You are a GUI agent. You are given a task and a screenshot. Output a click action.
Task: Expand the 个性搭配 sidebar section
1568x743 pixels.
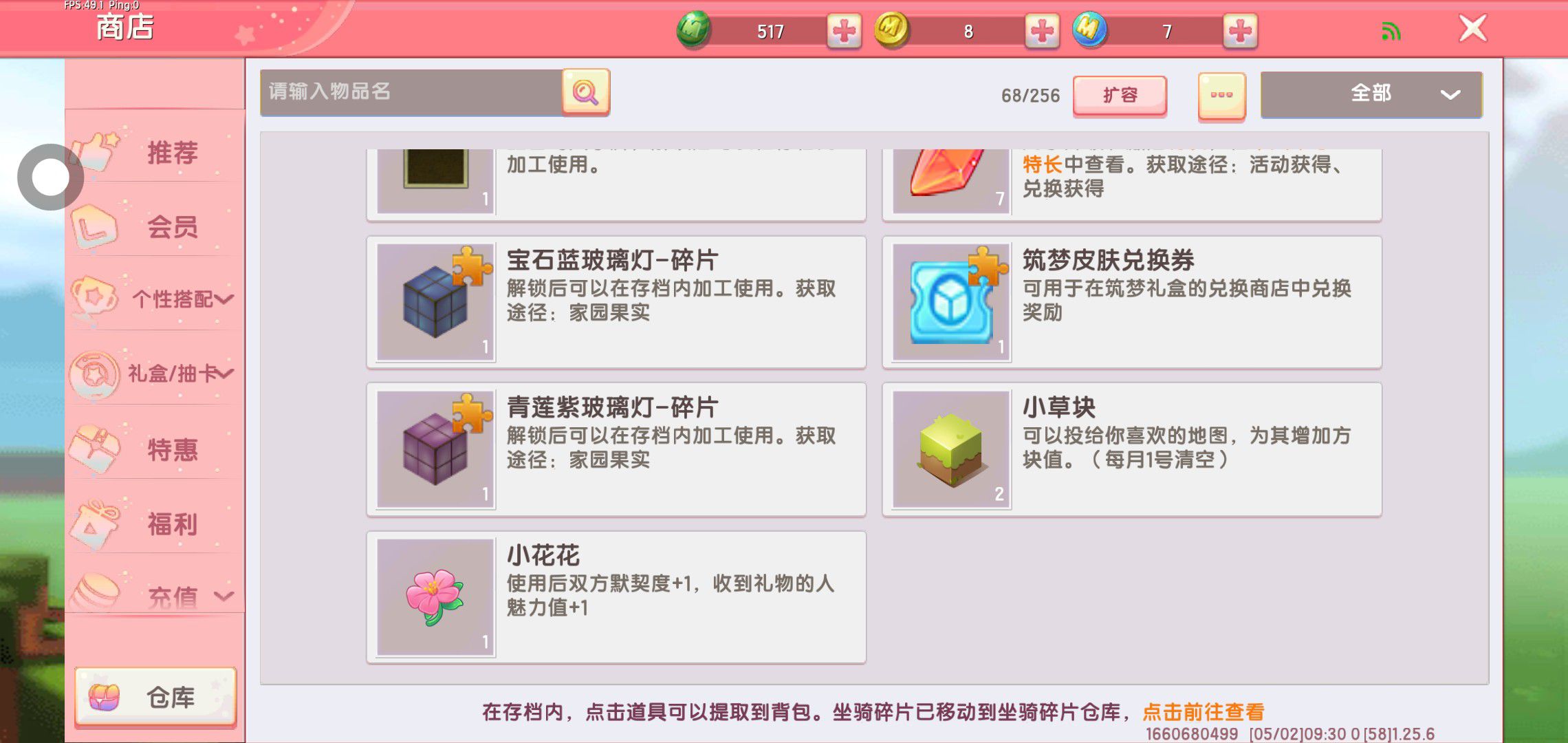click(155, 299)
